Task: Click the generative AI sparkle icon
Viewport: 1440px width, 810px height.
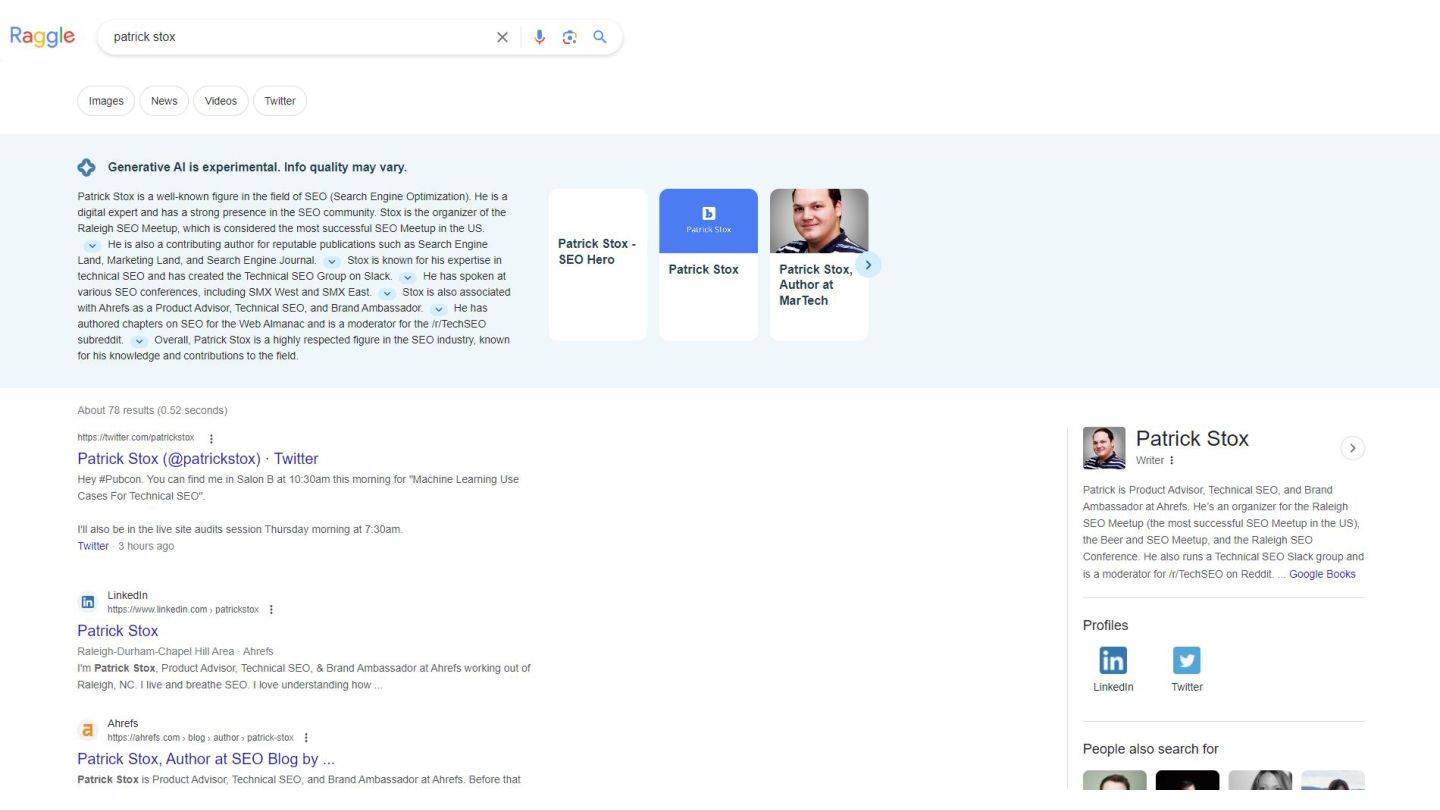Action: [87, 167]
